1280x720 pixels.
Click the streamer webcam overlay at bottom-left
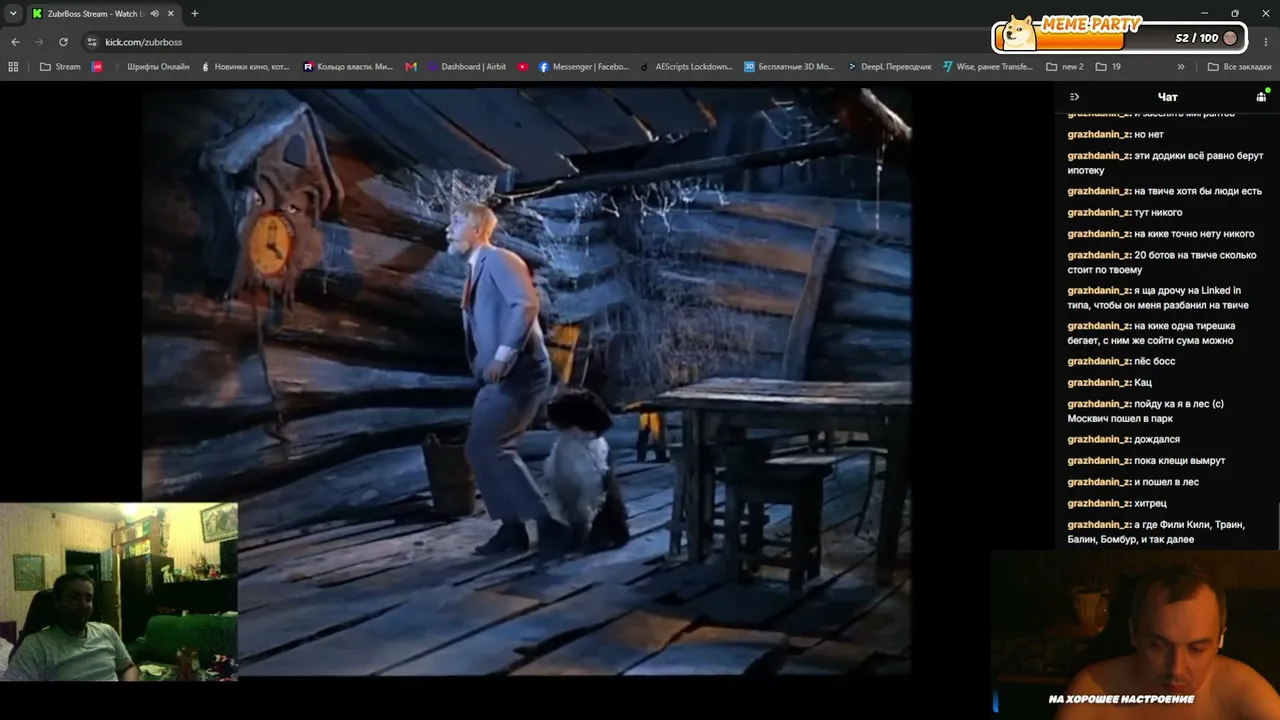(x=119, y=592)
